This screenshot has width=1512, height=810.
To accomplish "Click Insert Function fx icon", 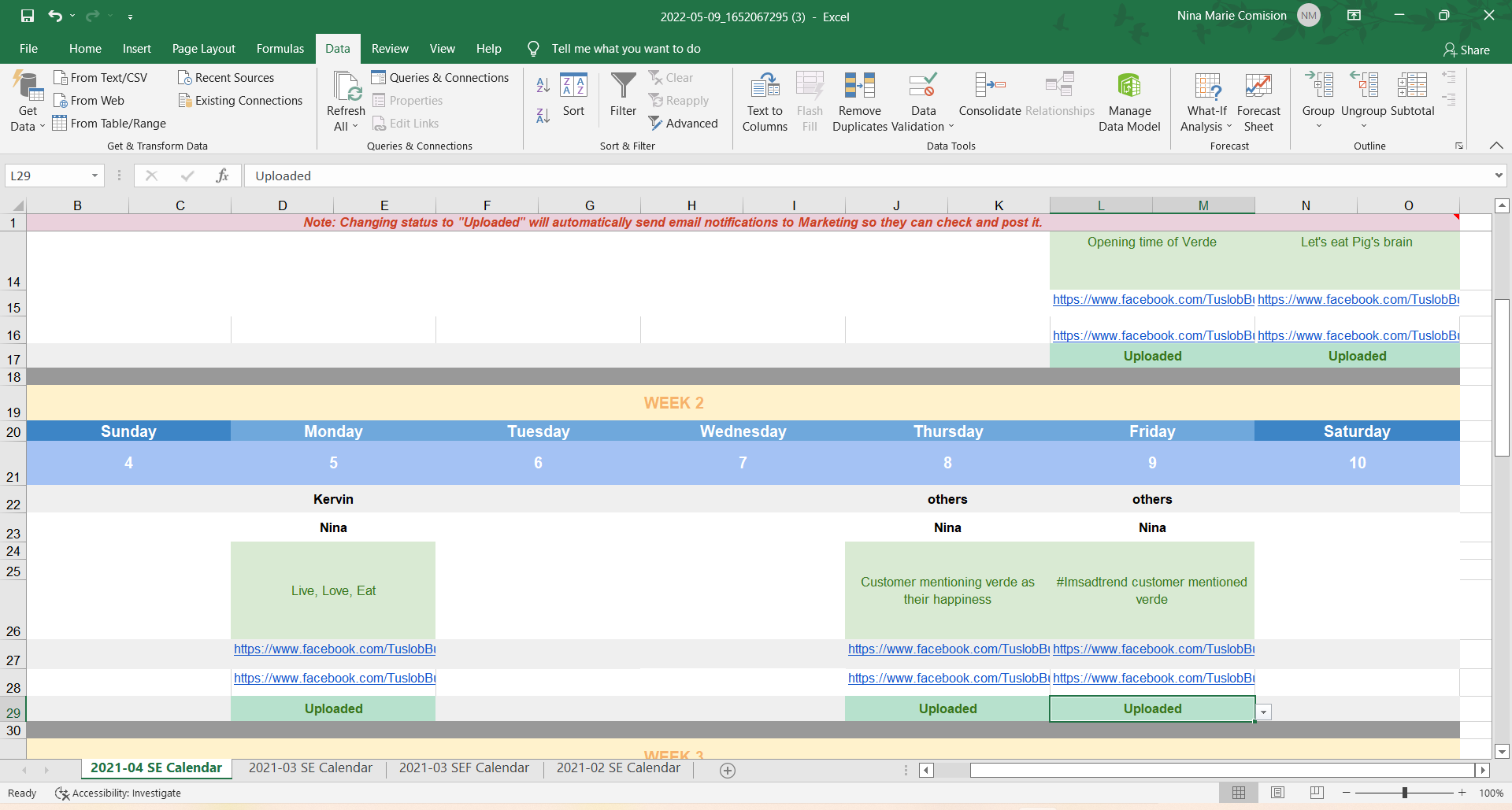I will (222, 176).
